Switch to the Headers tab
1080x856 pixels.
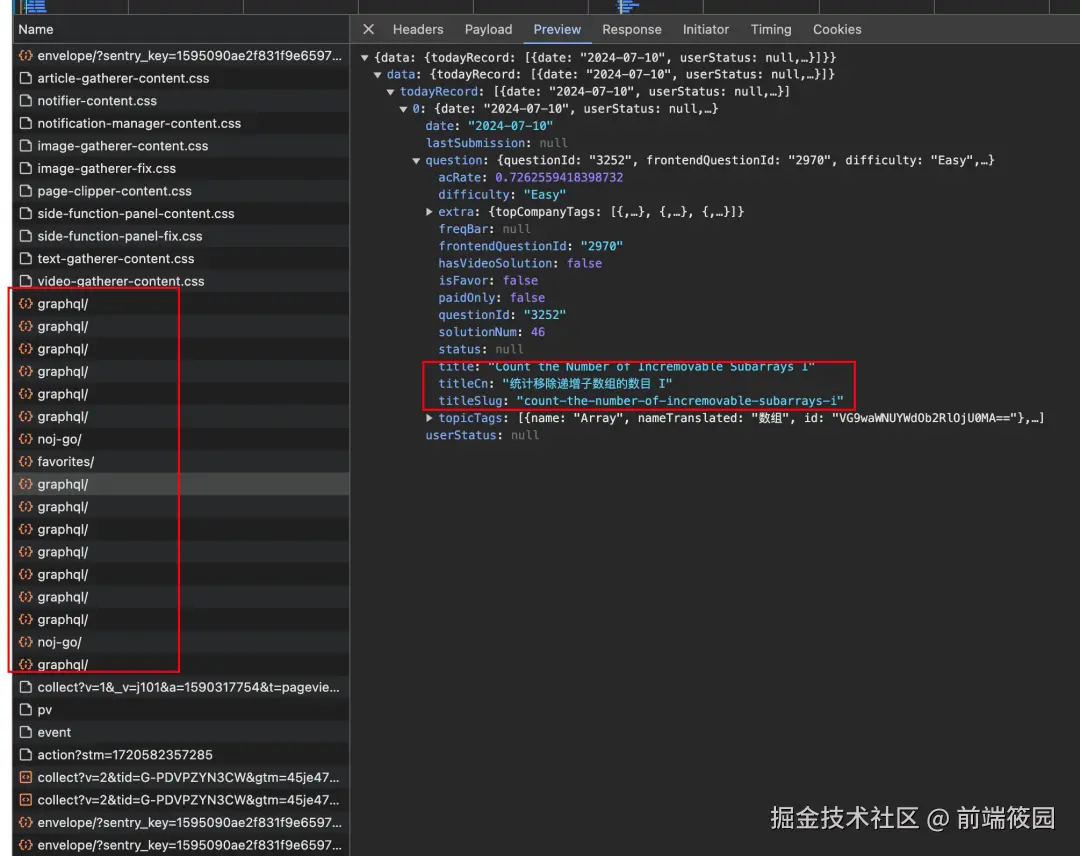point(418,30)
